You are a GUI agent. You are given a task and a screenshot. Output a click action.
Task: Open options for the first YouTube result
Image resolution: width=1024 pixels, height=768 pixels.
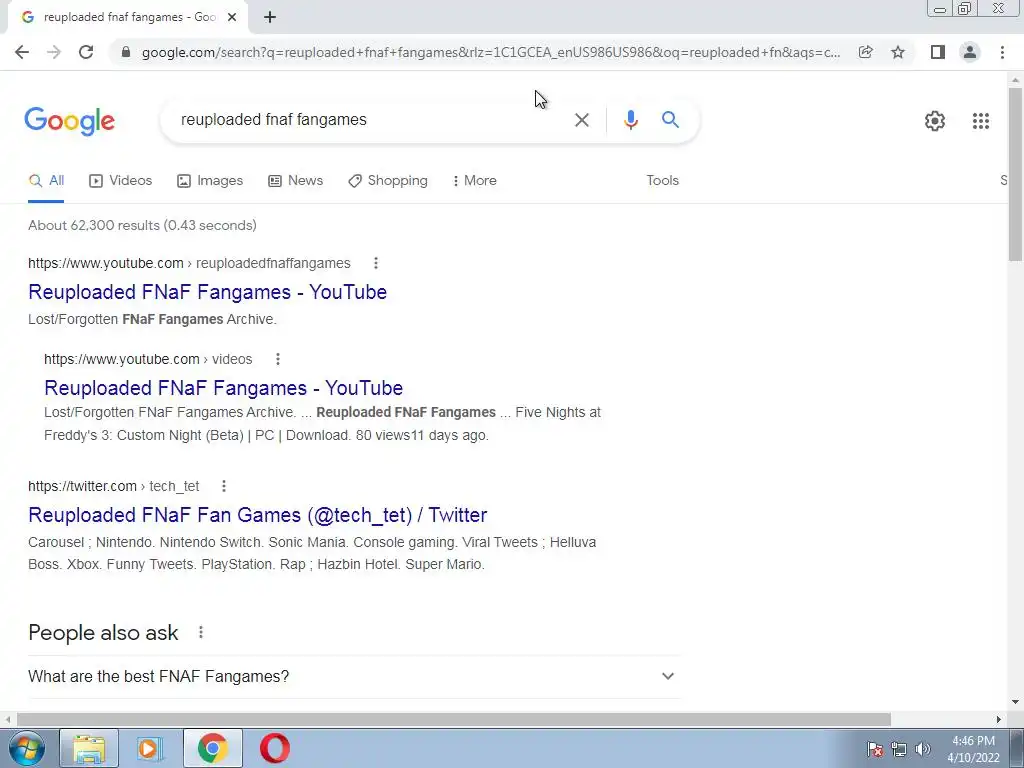(376, 263)
